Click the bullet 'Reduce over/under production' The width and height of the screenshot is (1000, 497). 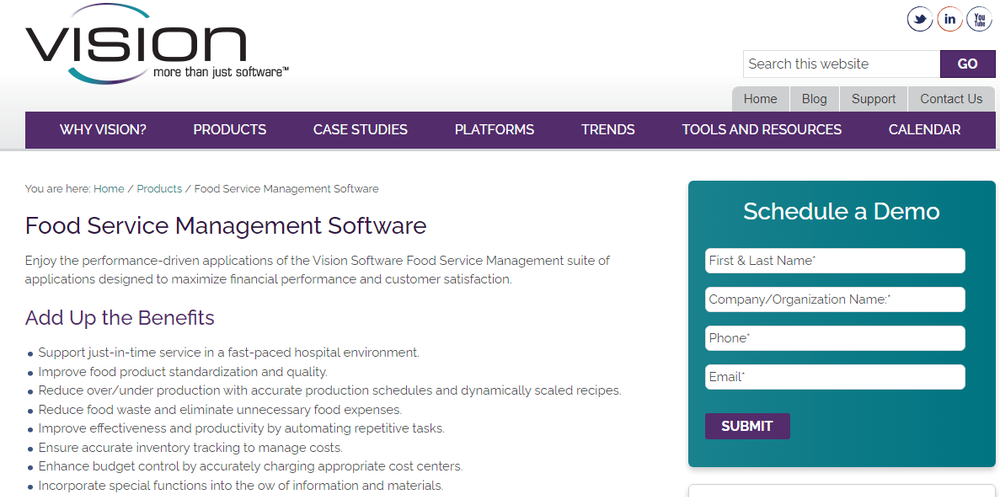[330, 390]
